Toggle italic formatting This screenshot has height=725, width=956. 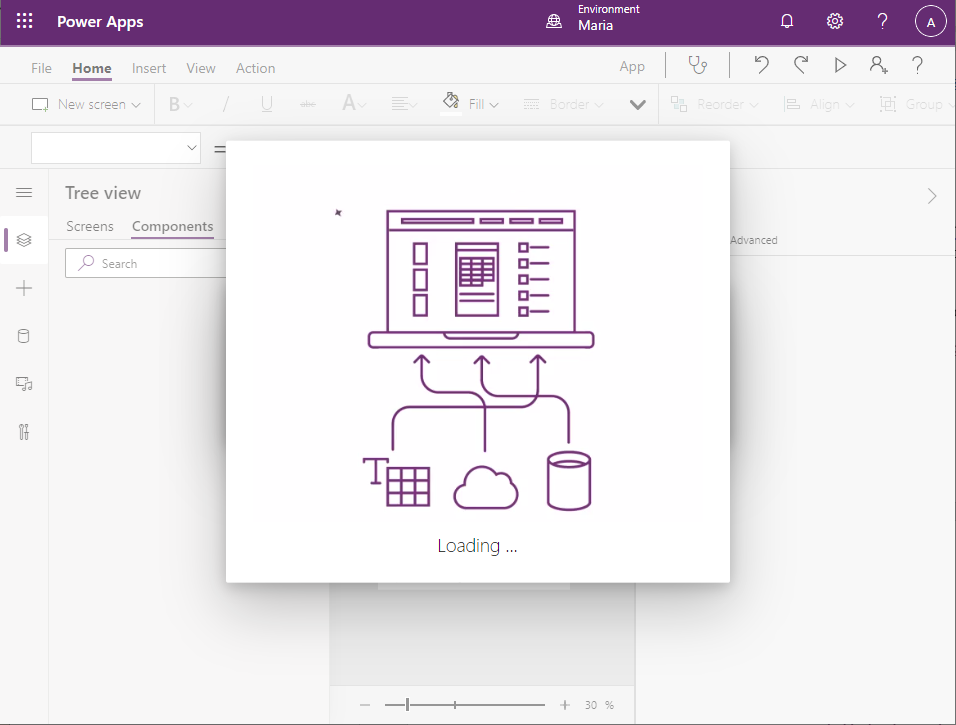(226, 104)
